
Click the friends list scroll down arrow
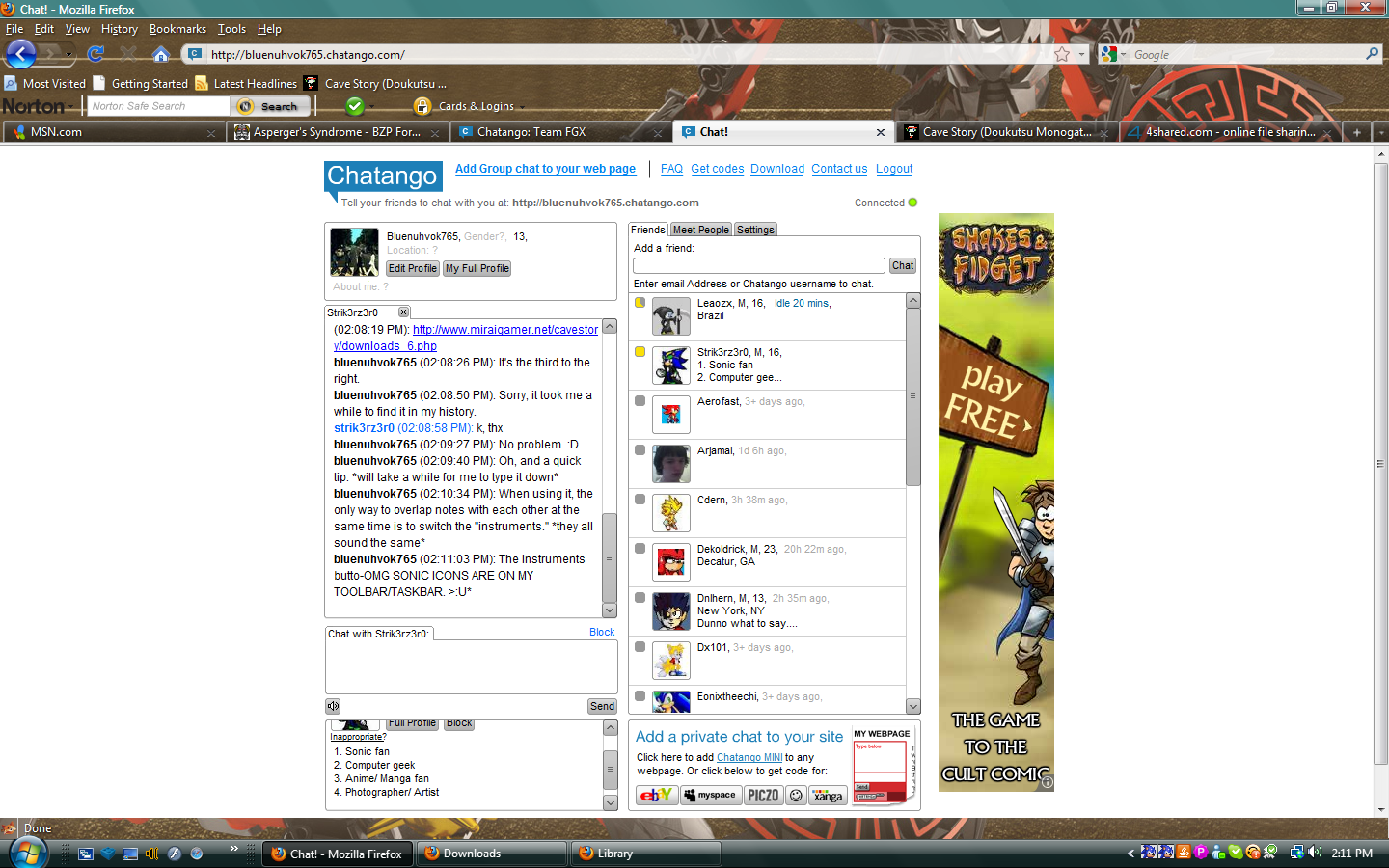tap(913, 706)
